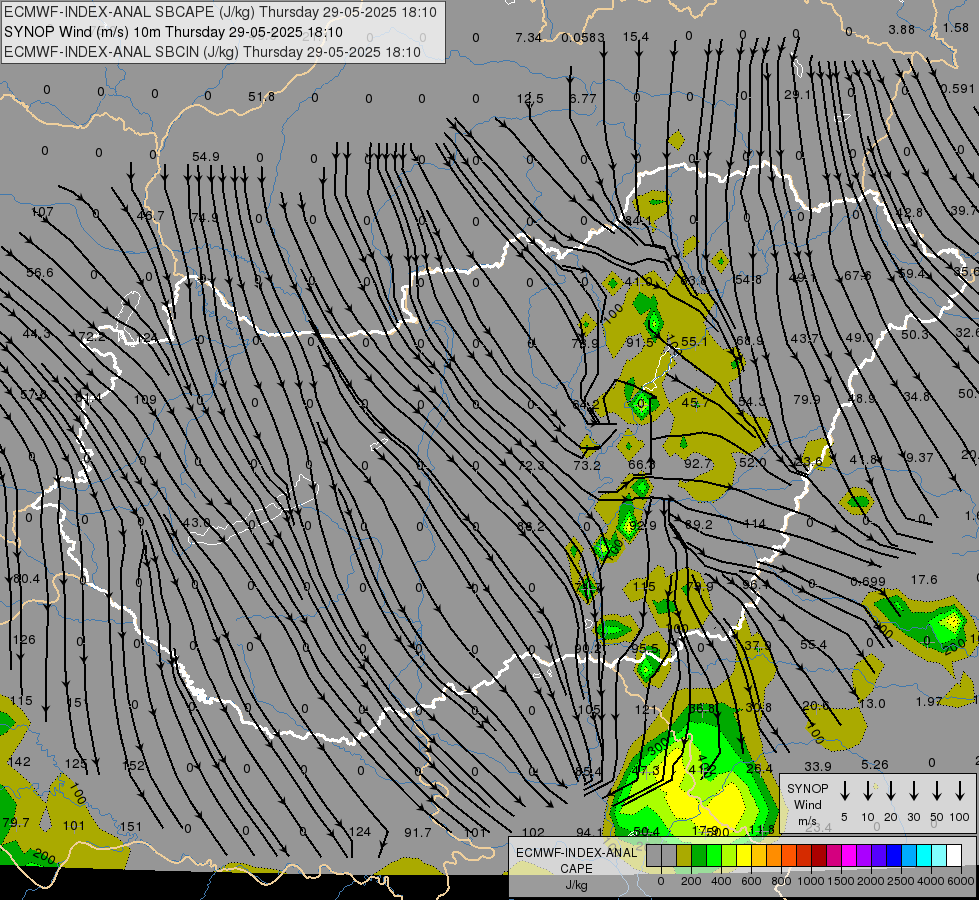The image size is (979, 900).
Task: Click the 114 value on the map
Action: 755,524
